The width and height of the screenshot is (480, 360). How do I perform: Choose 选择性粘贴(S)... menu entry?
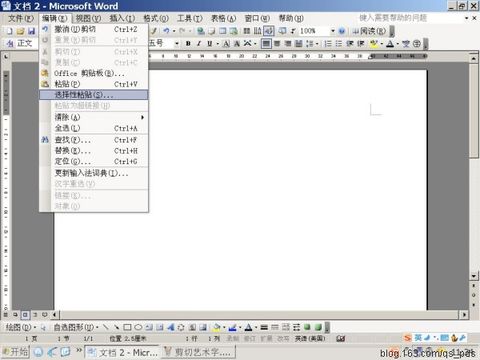[94, 95]
